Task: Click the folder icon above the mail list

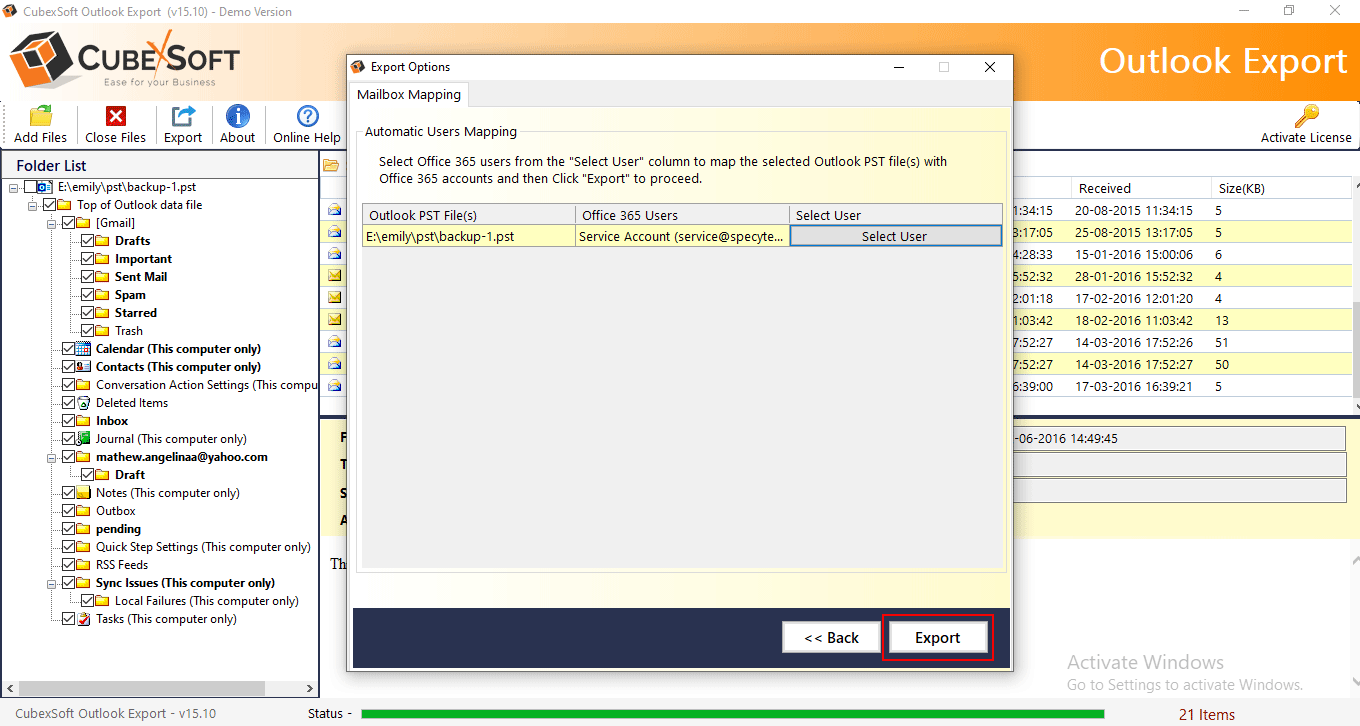Action: coord(331,166)
